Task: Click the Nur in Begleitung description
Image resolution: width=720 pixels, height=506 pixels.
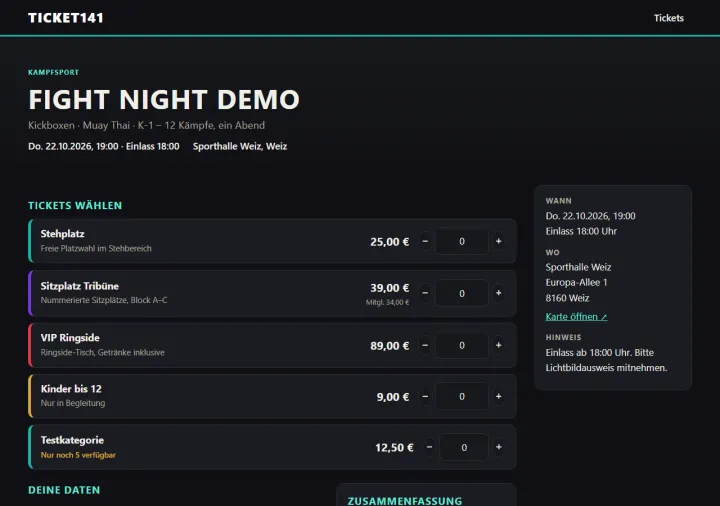Action: click(73, 403)
